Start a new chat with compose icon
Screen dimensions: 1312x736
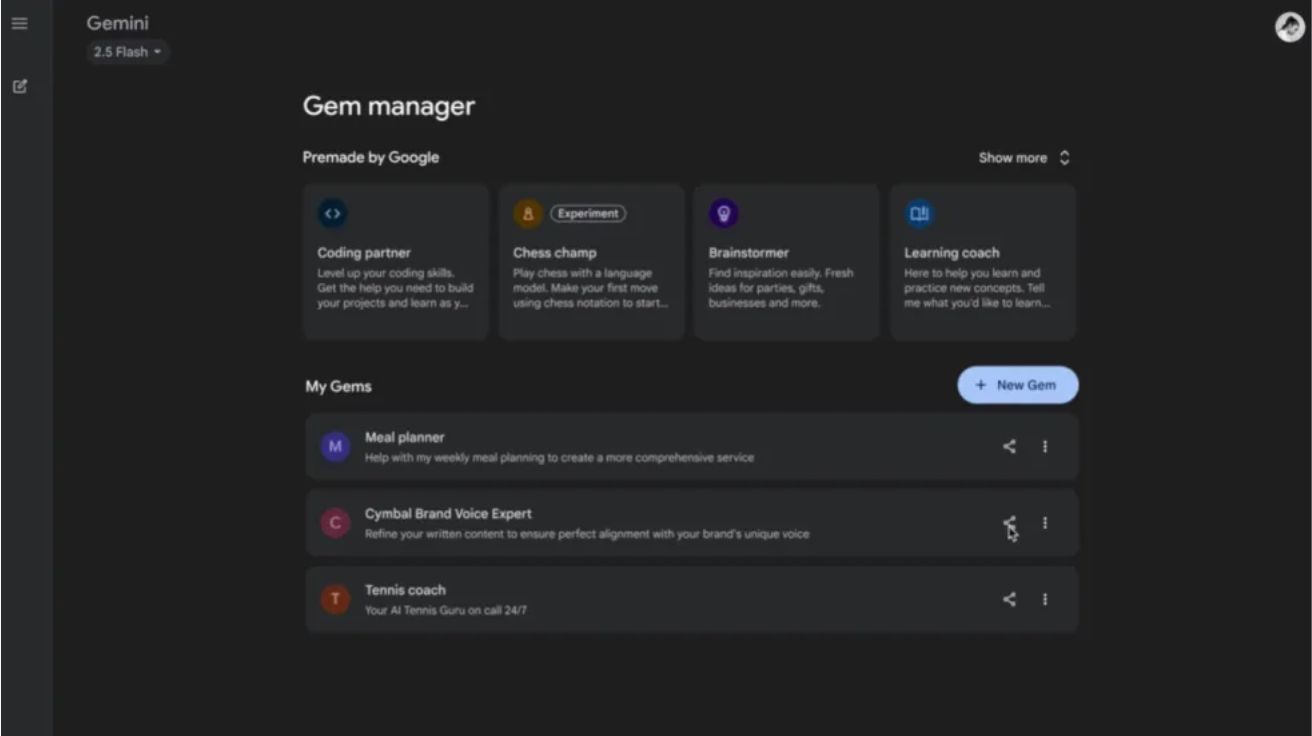click(20, 87)
